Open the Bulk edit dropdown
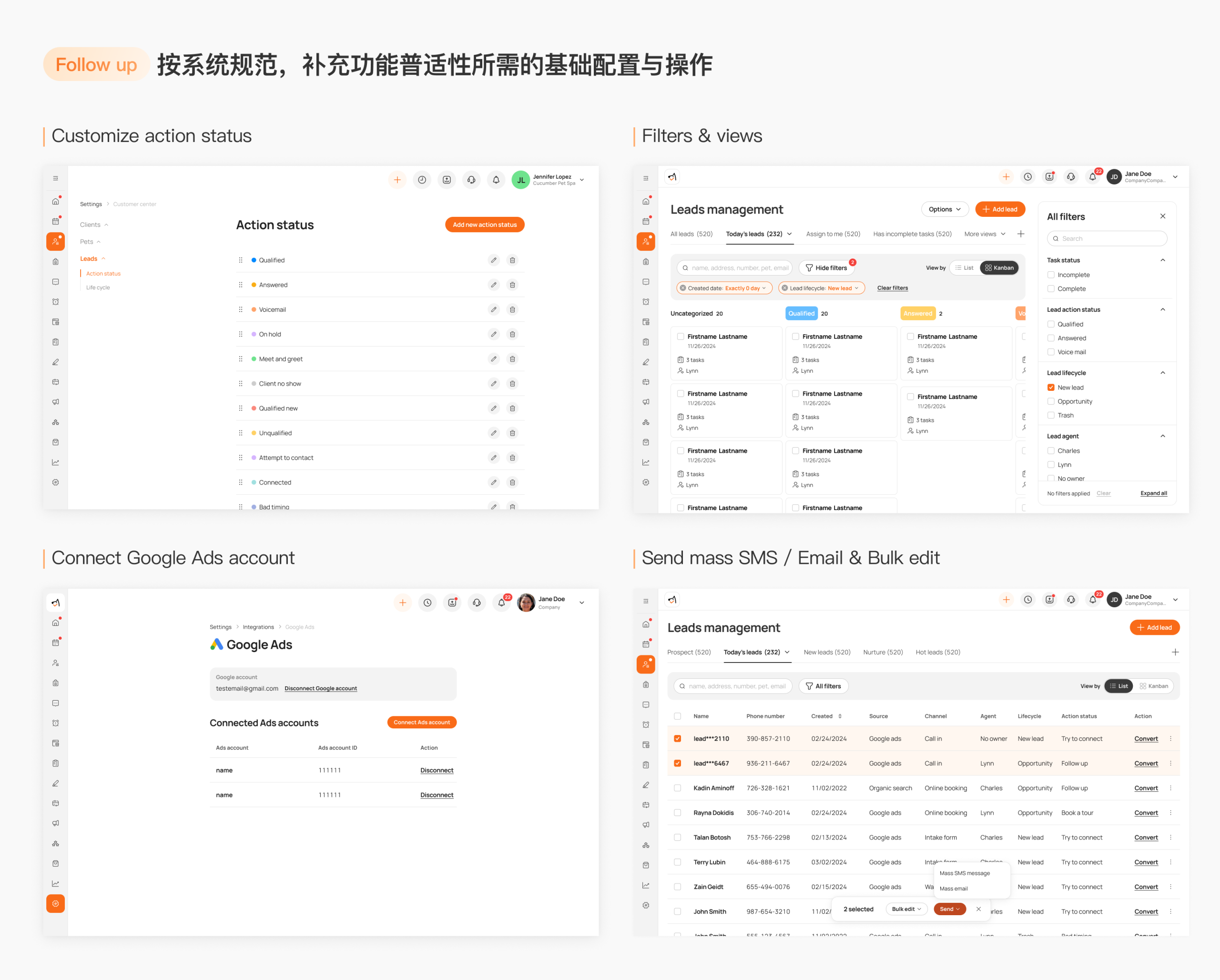Viewport: 1220px width, 980px height. (x=906, y=909)
